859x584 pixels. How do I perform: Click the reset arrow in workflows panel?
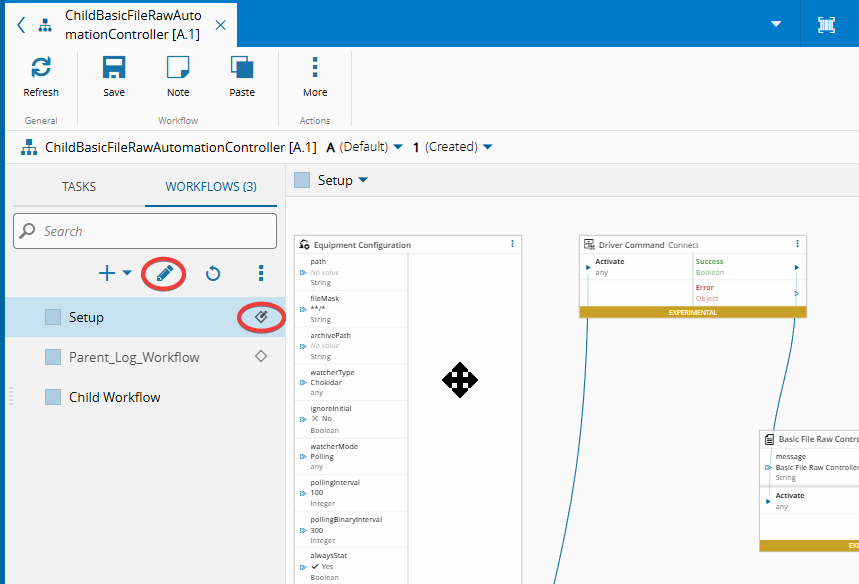213,273
